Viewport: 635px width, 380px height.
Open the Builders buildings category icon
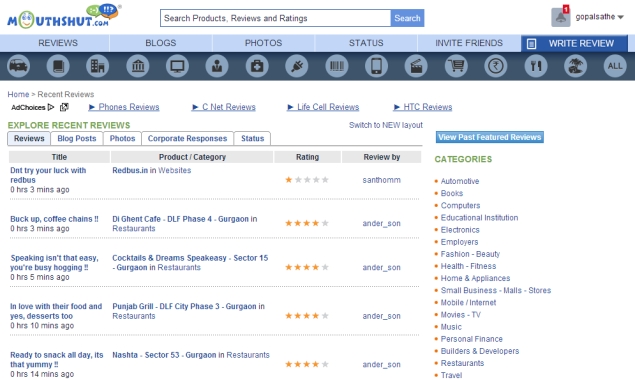pos(98,66)
